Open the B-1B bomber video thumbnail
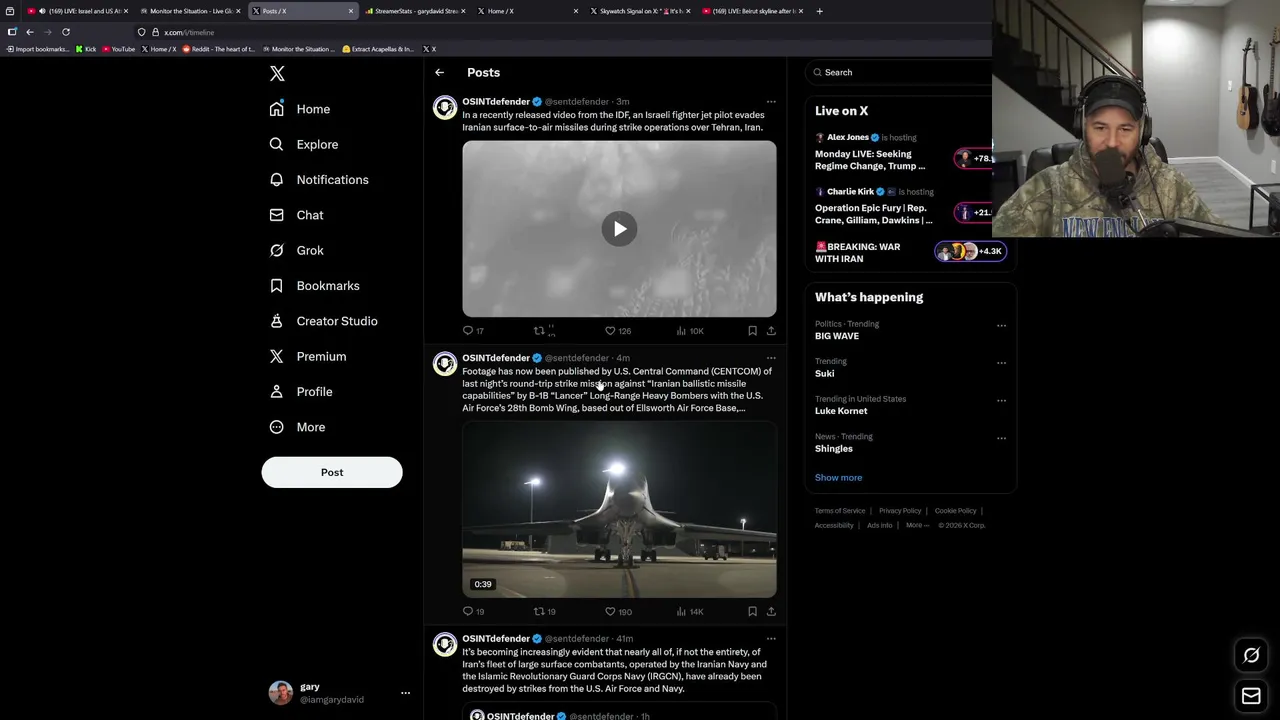The width and height of the screenshot is (1280, 720). coord(619,509)
